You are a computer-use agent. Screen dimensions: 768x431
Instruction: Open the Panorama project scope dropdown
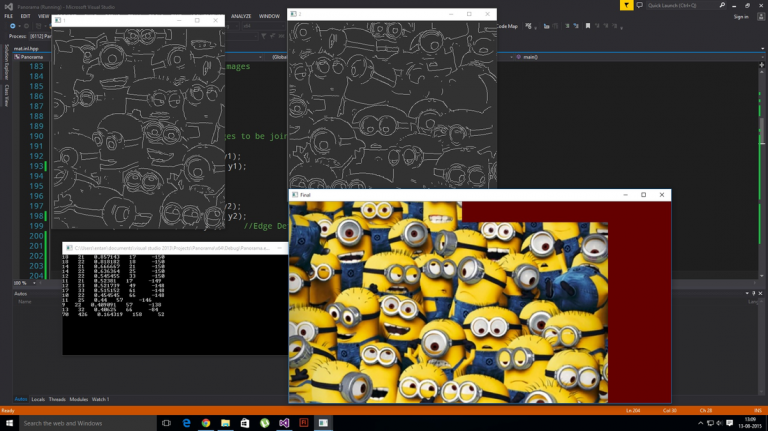32,57
